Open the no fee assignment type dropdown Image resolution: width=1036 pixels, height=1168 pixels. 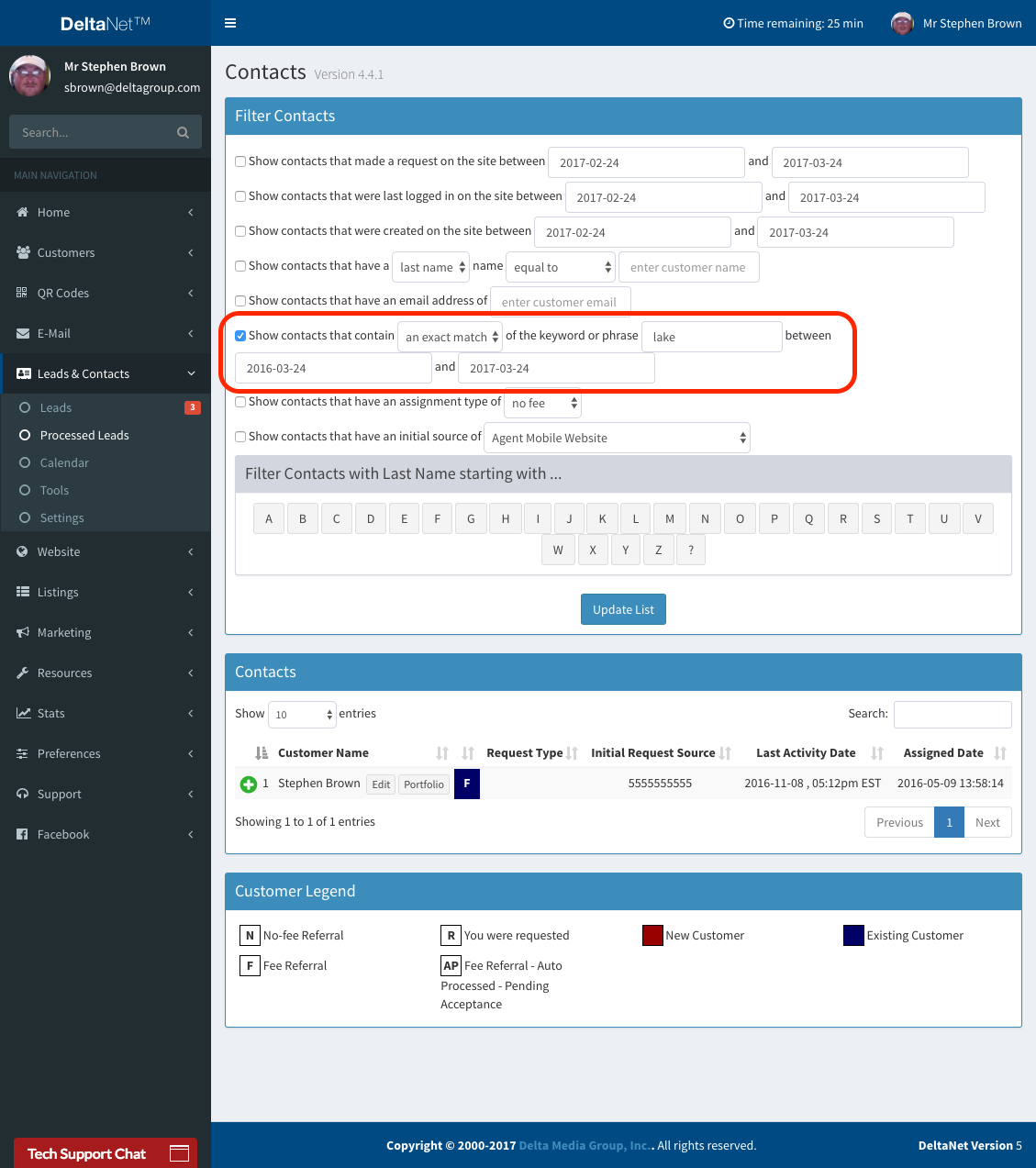click(x=542, y=403)
